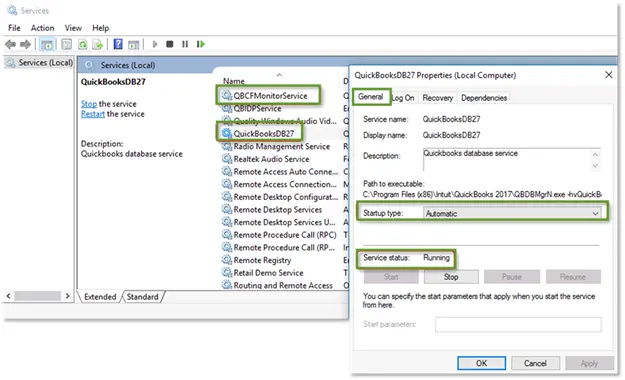Open the Recovery tab
This screenshot has height=380, width=625.
pyautogui.click(x=438, y=98)
